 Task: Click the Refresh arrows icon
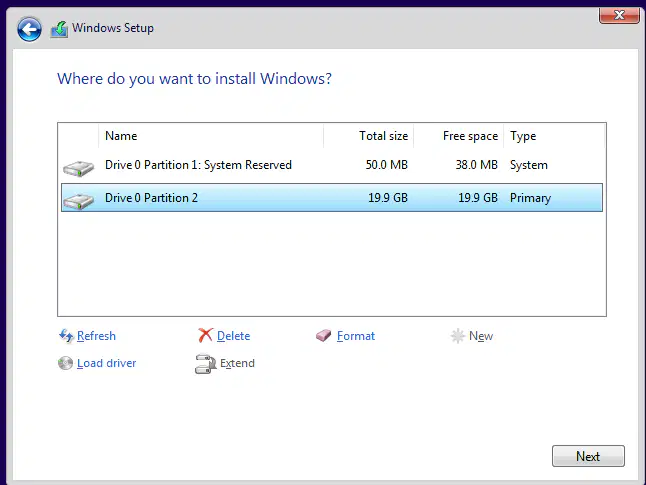tap(66, 336)
